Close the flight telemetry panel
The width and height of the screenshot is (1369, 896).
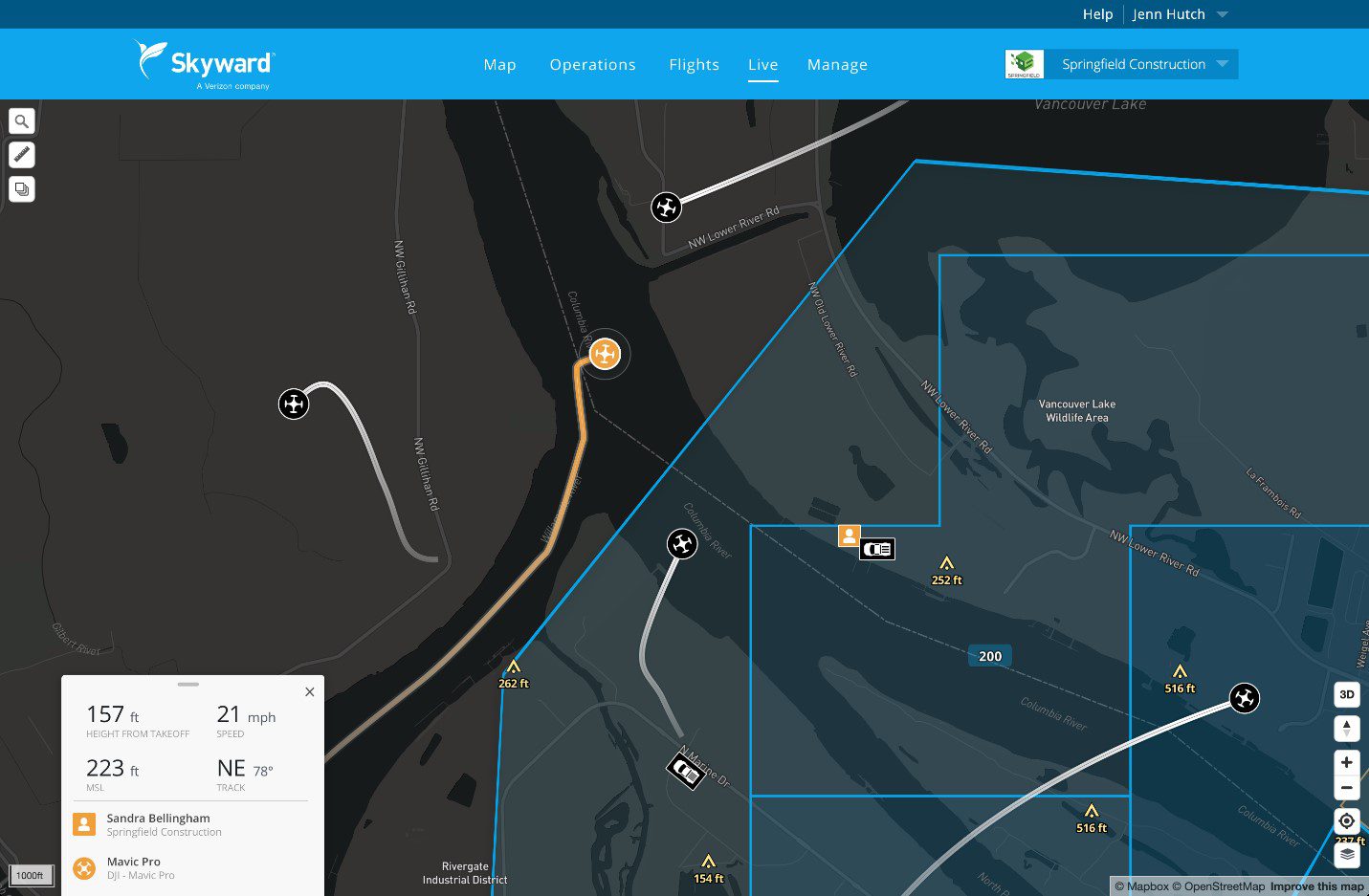coord(309,692)
